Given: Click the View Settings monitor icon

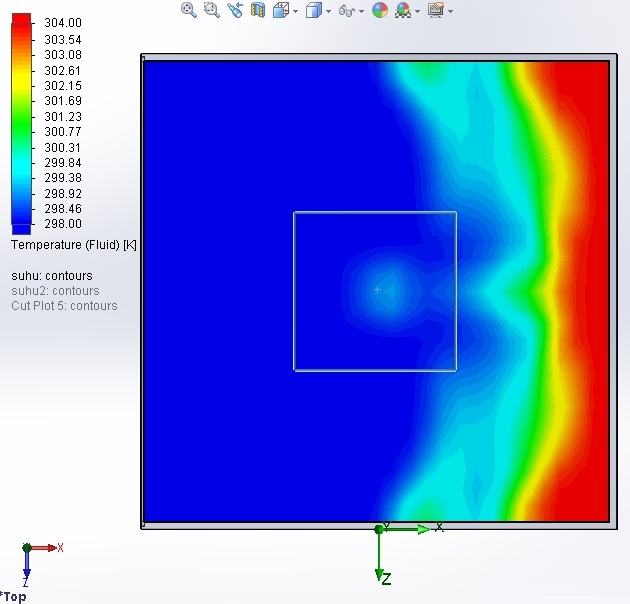Looking at the screenshot, I should click(436, 10).
